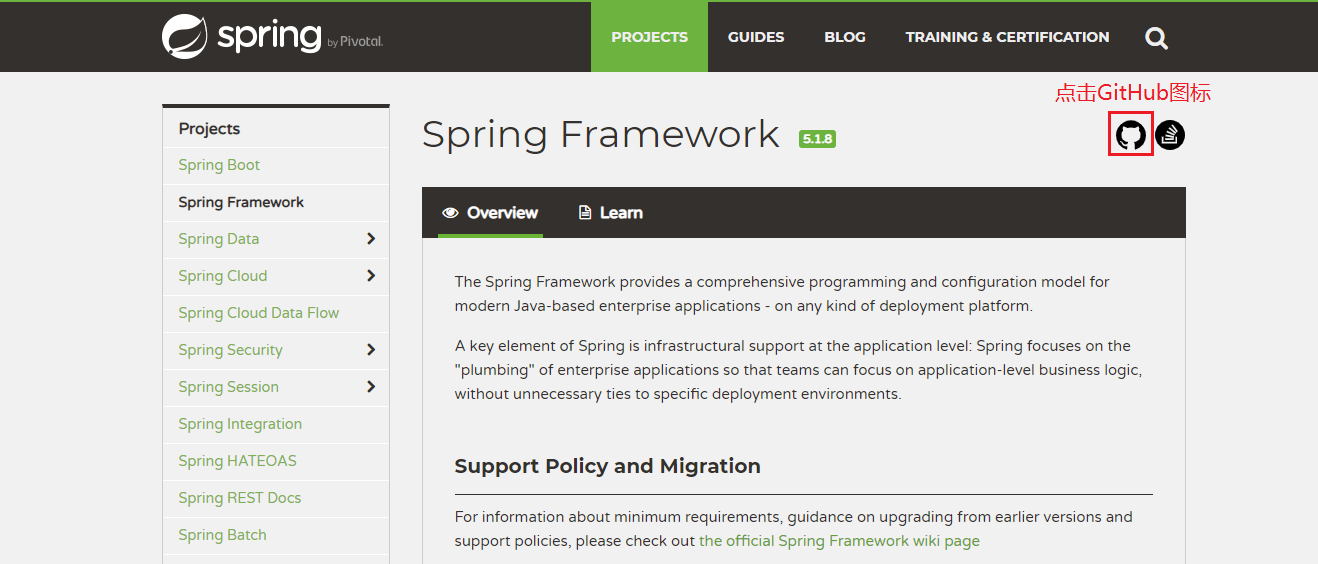Viewport: 1318px width, 564px height.
Task: Open the Spring HATEOAS project link
Action: [237, 461]
